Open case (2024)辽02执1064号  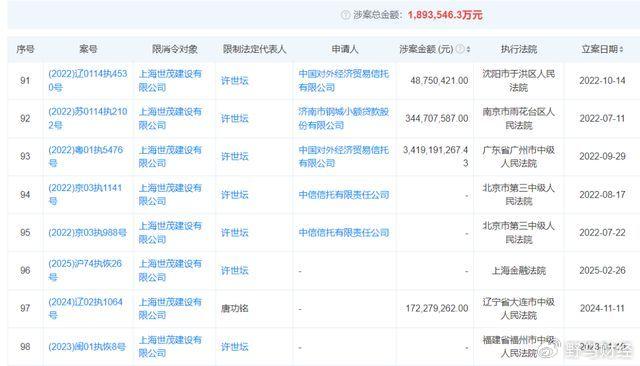tap(85, 308)
